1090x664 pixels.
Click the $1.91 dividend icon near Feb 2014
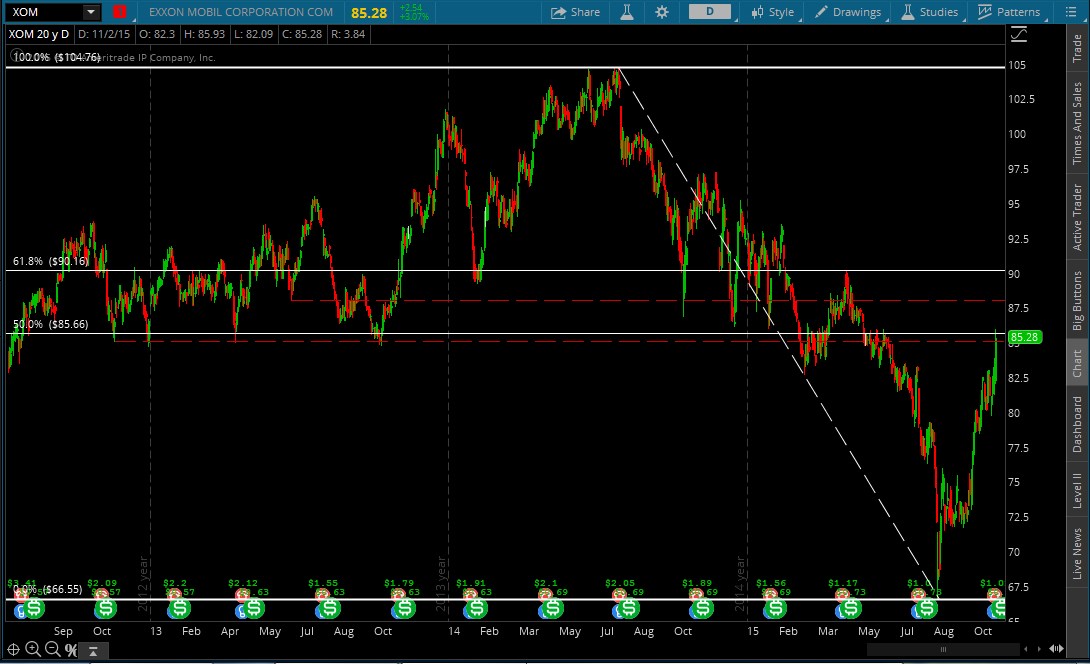pos(476,608)
